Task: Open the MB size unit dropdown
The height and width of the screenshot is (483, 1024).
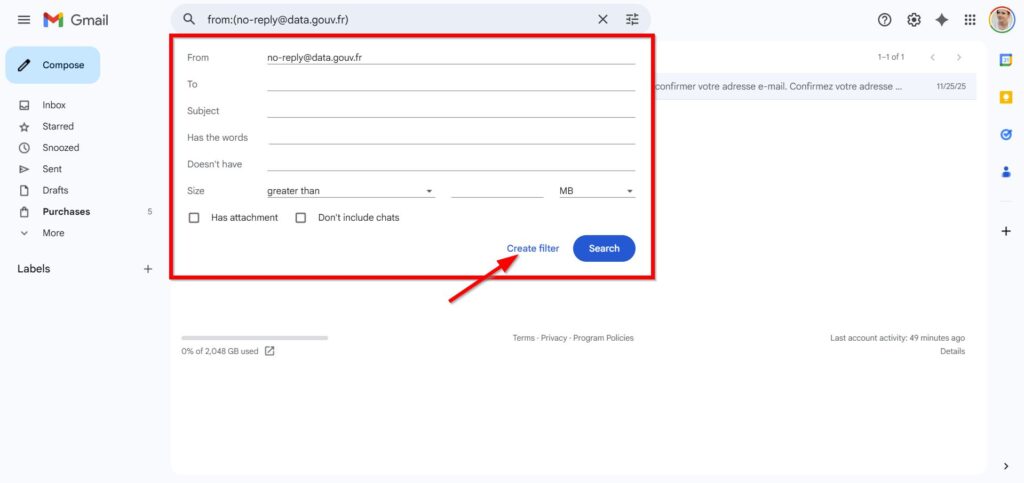Action: pos(596,191)
